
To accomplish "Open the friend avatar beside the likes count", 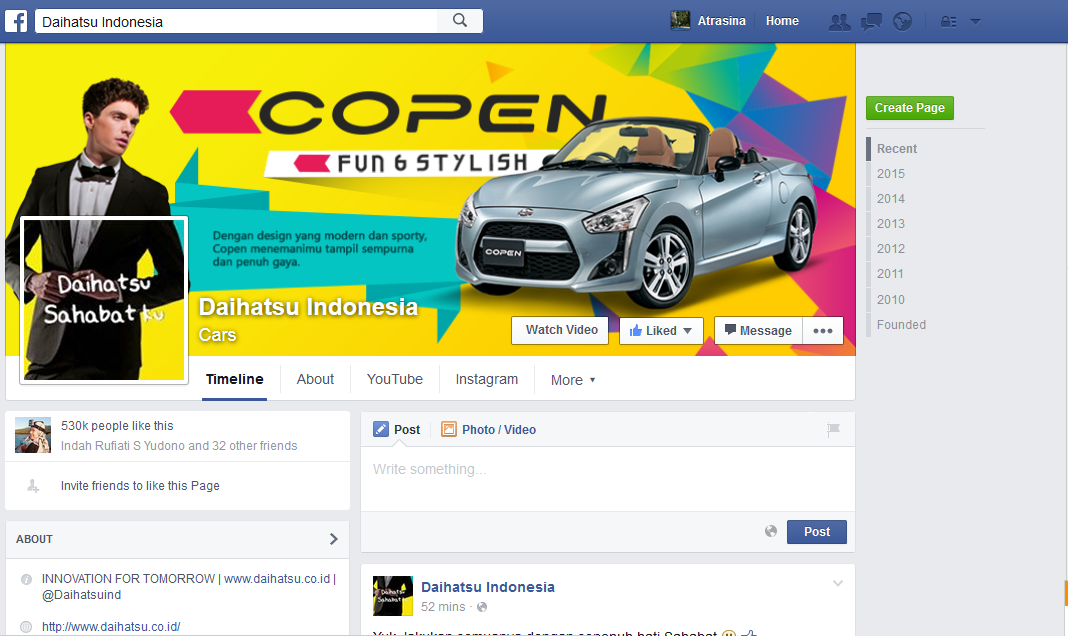I will click(33, 435).
